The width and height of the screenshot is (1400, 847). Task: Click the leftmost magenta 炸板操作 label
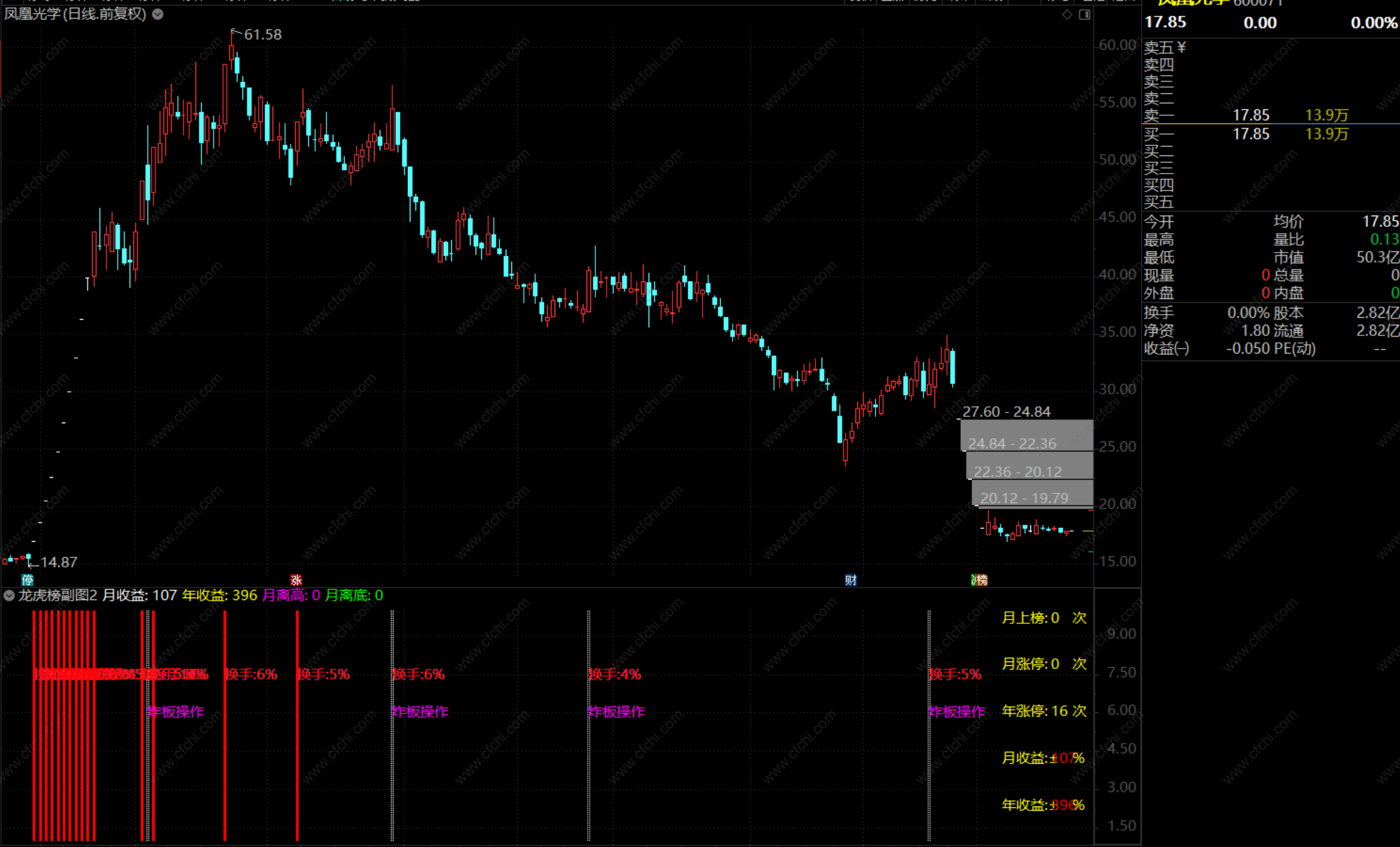(175, 712)
